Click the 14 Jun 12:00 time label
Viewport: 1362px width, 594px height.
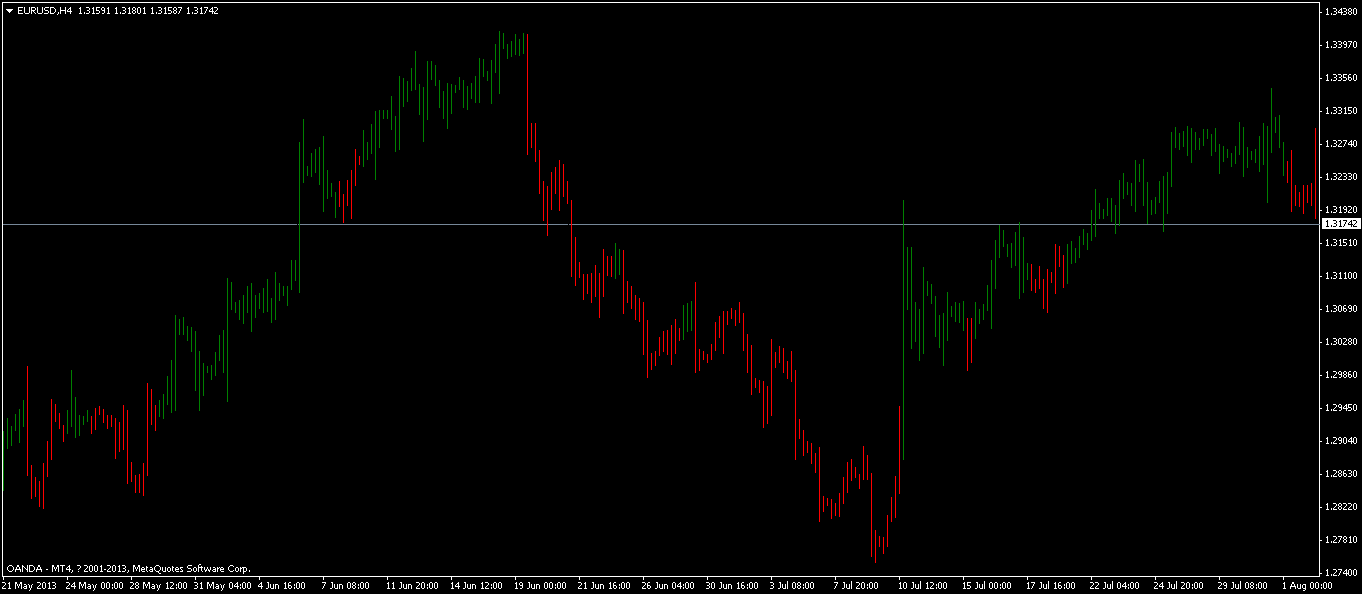[x=478, y=585]
